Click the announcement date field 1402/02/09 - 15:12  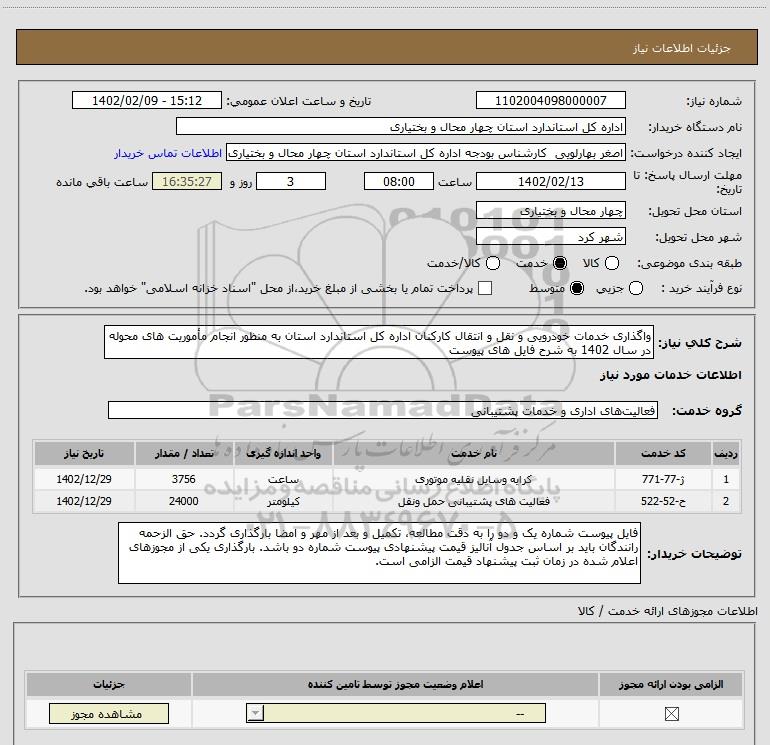pyautogui.click(x=147, y=101)
